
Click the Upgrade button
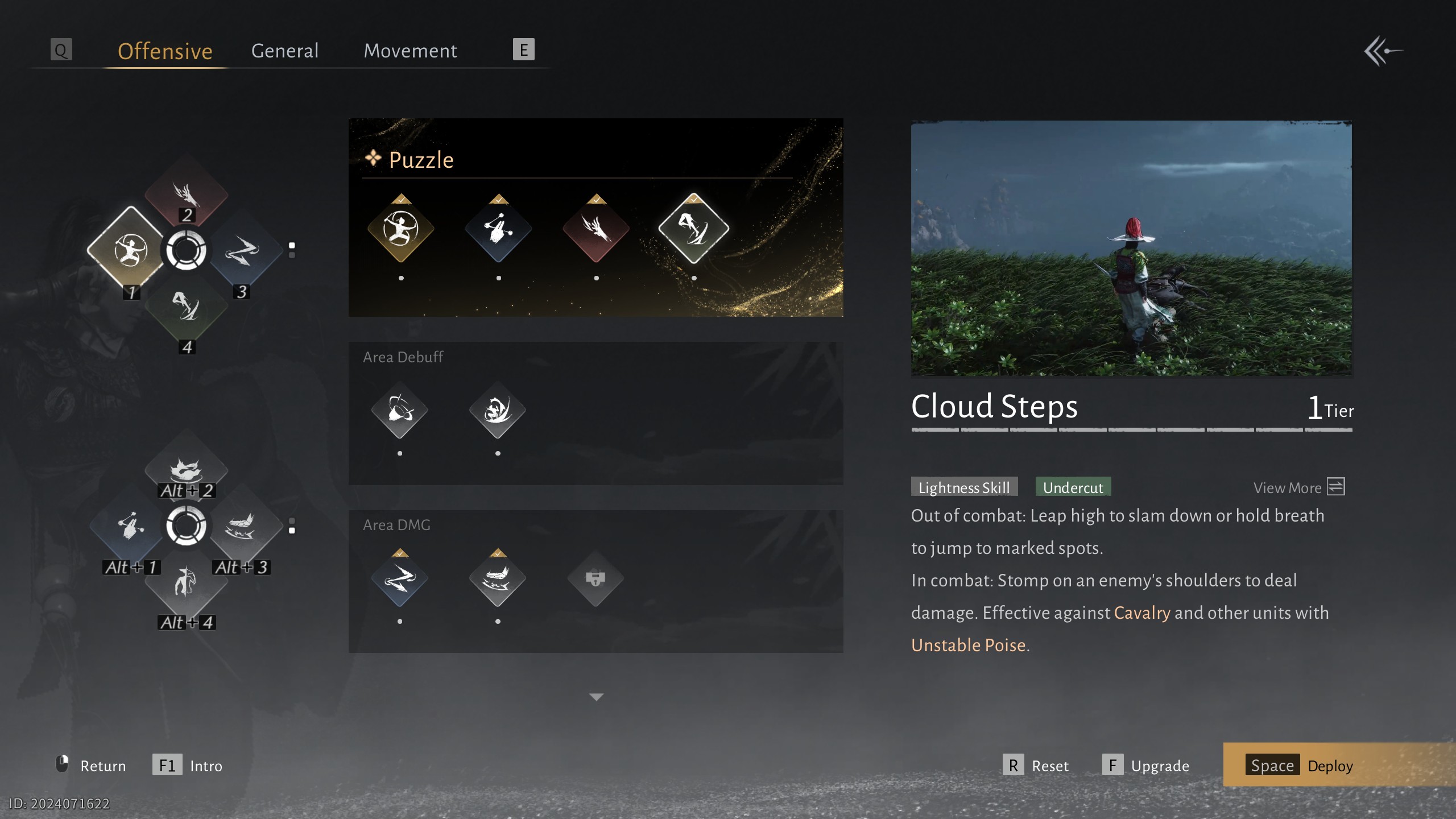point(1145,766)
